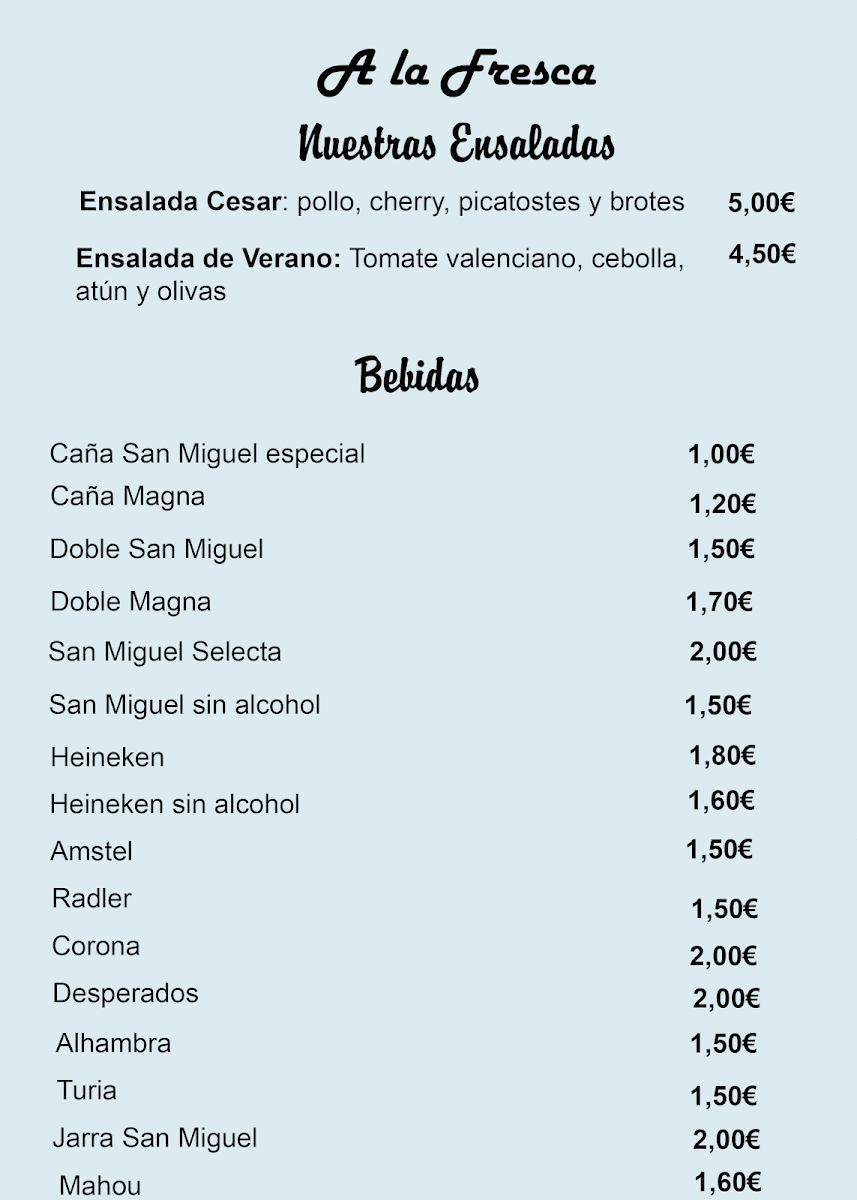This screenshot has height=1200, width=857.
Task: Click the San Miguel Selecta item
Action: pos(165,653)
